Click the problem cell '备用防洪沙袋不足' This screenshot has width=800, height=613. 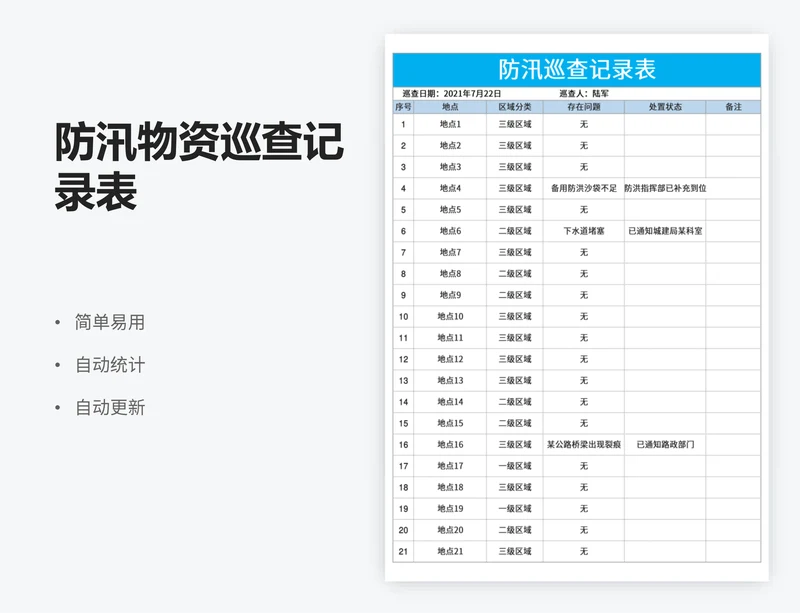pyautogui.click(x=584, y=188)
